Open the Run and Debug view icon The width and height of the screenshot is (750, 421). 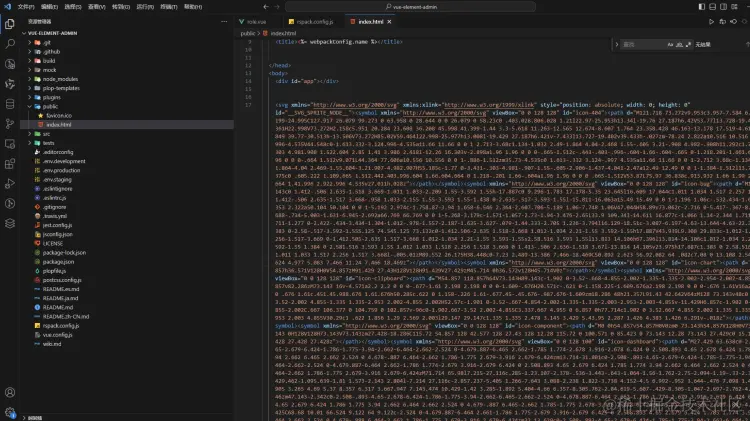(10, 184)
